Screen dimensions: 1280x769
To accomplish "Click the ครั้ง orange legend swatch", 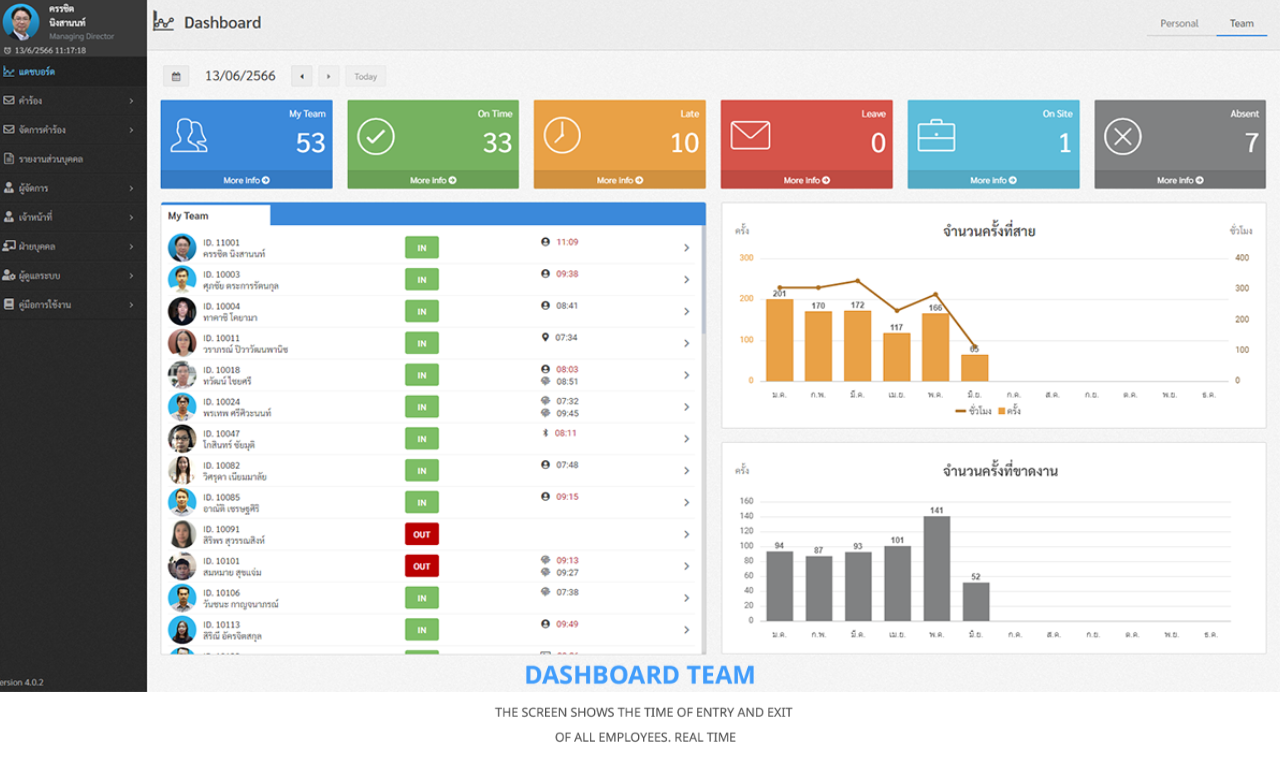I will [x=1001, y=411].
